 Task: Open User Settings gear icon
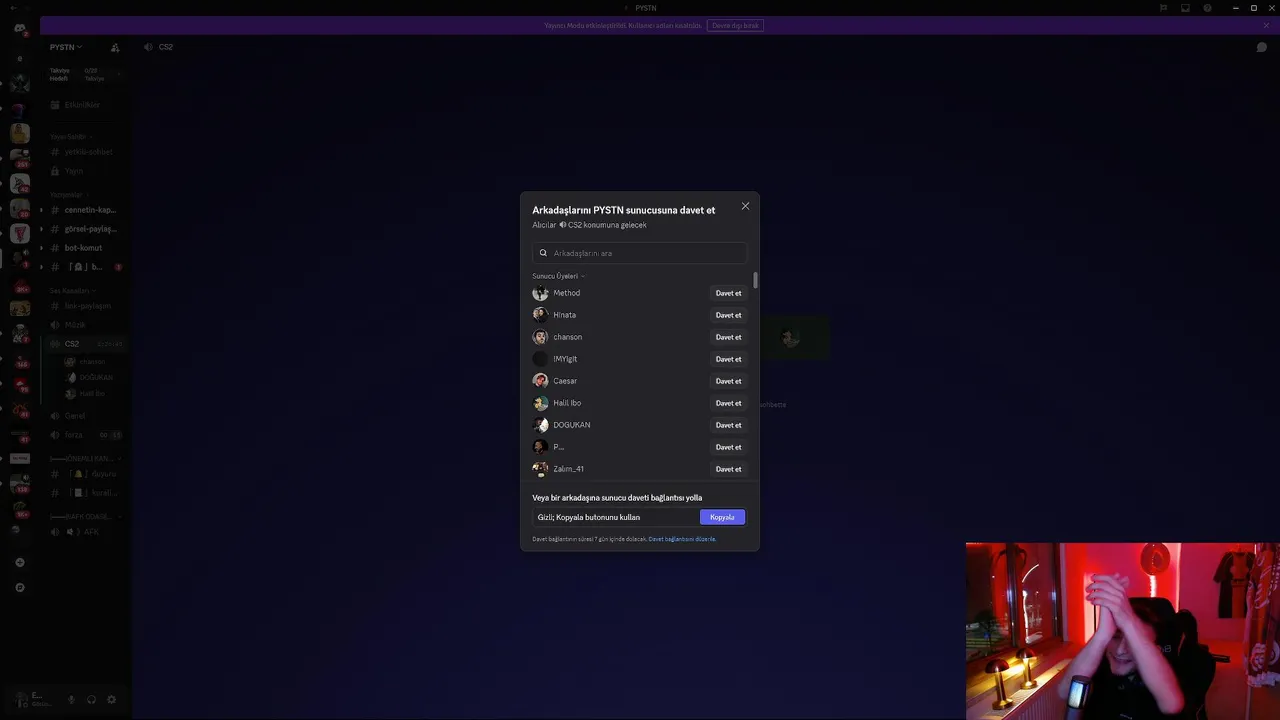point(111,700)
